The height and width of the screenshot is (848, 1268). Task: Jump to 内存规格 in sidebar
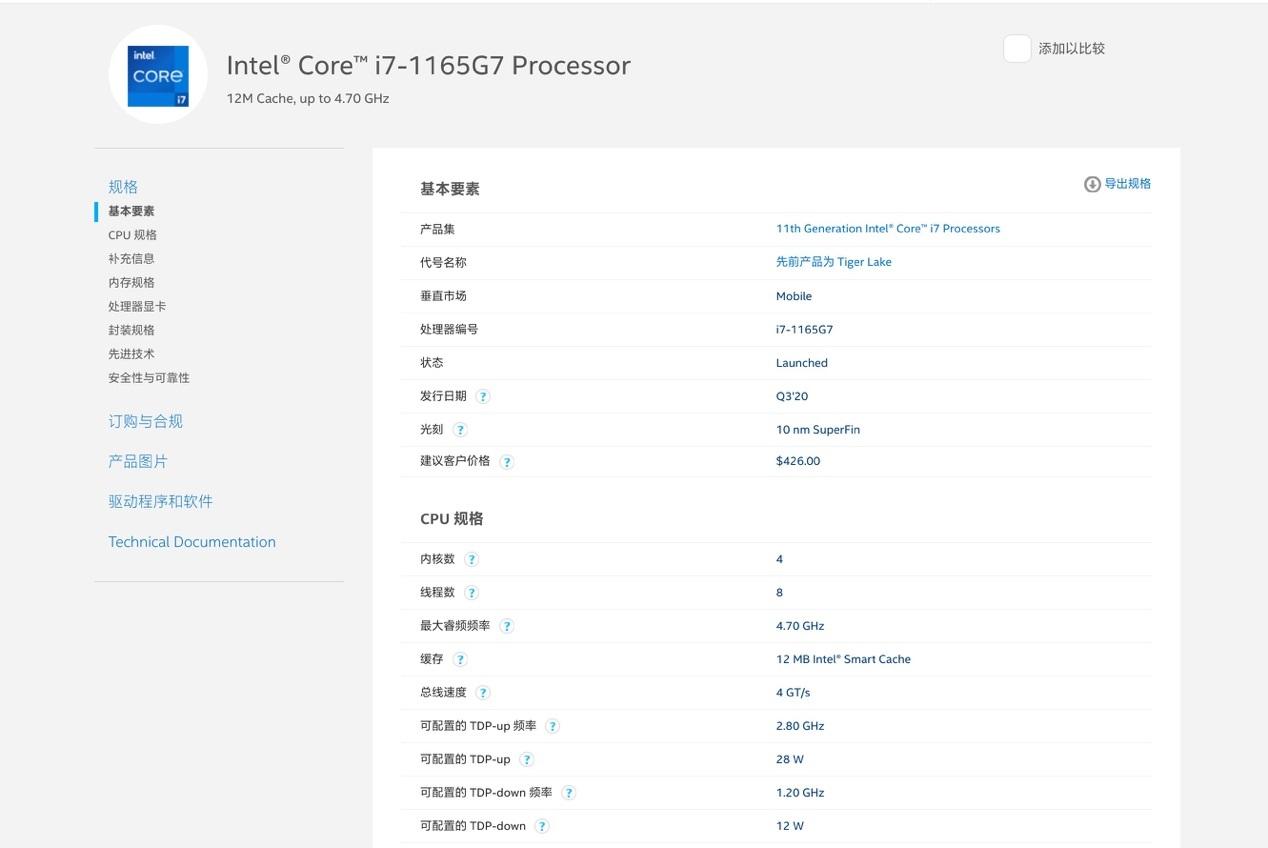[131, 283]
